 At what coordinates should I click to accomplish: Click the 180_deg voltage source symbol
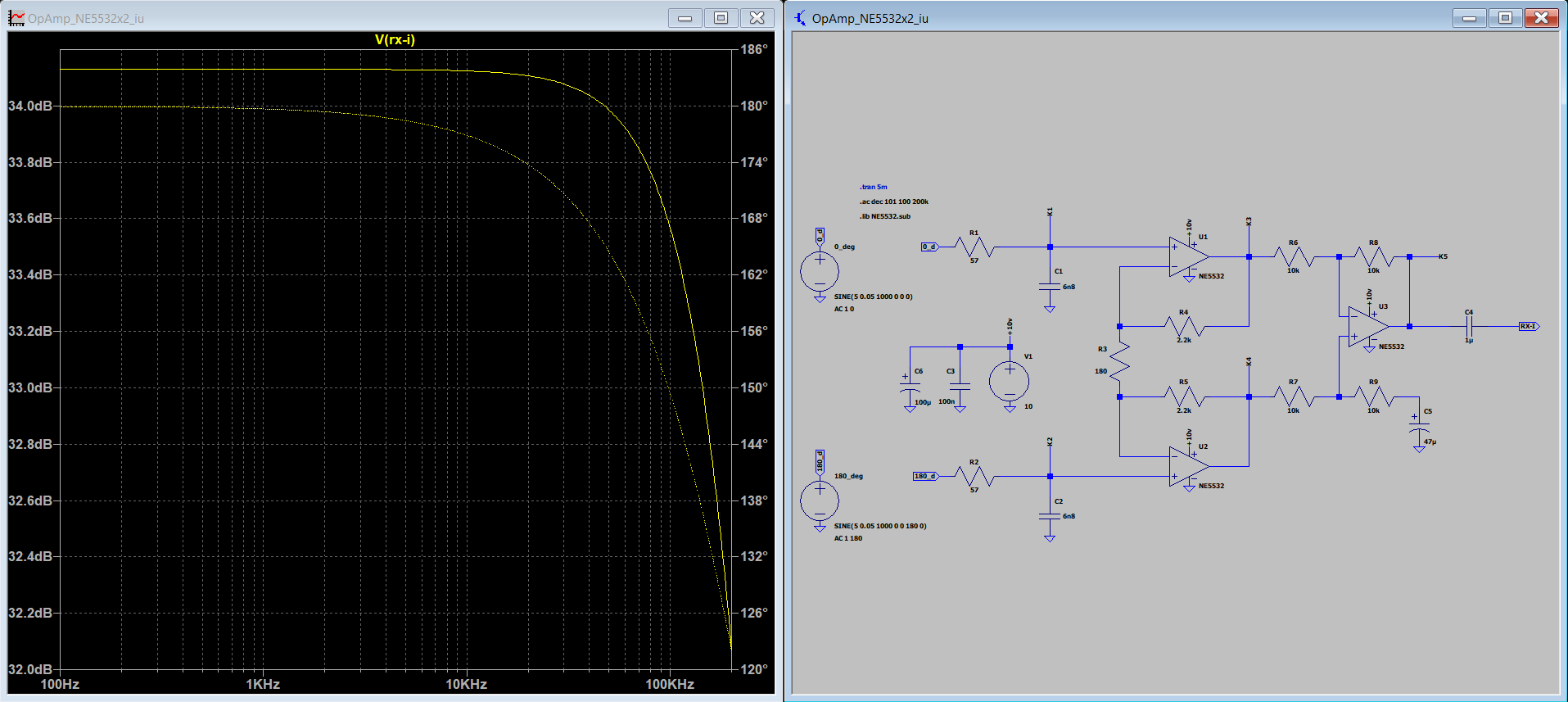pos(820,500)
